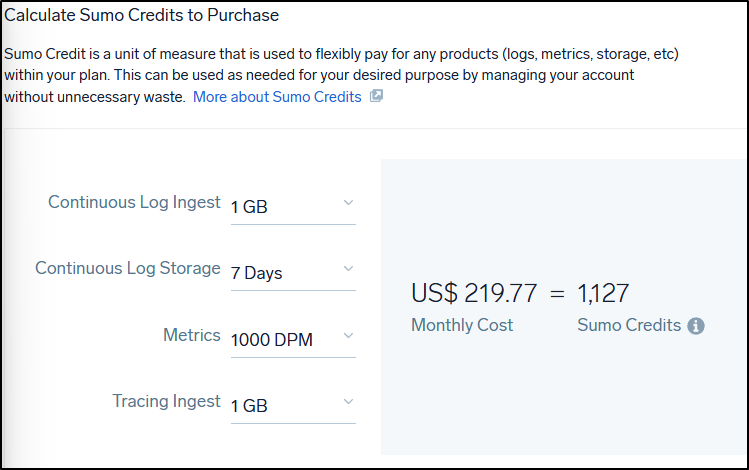Viewport: 749px width, 470px height.
Task: Expand the Continuous Log Ingest dropdown arrow
Action: 348,203
